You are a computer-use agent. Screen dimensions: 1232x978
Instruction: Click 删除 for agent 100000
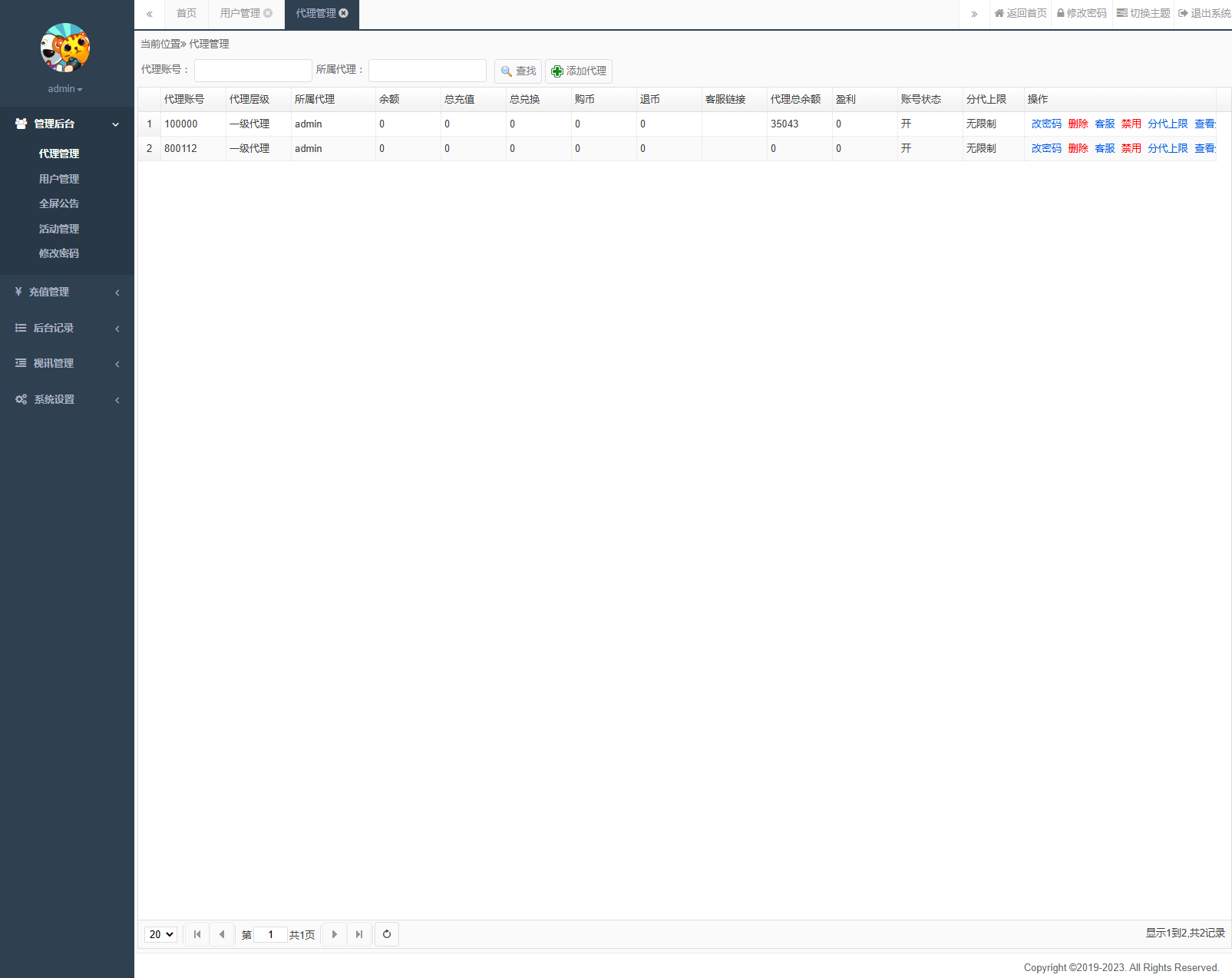click(x=1078, y=124)
